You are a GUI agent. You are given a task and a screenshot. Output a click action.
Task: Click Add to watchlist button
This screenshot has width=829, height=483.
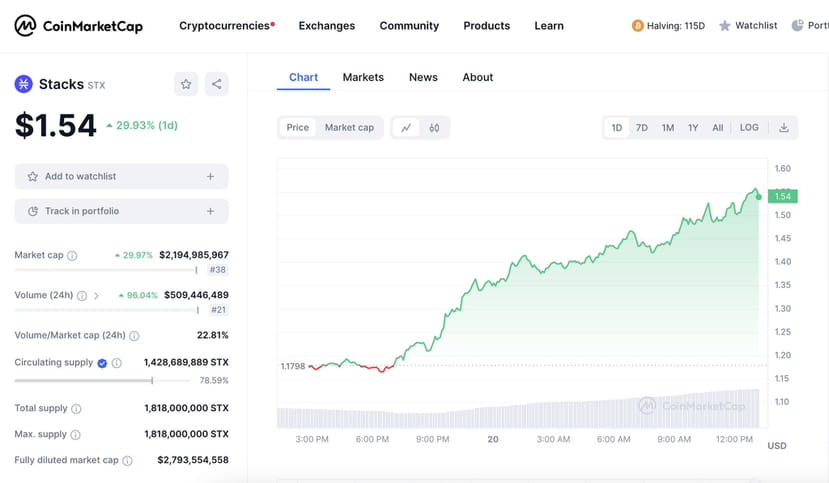[x=121, y=177]
